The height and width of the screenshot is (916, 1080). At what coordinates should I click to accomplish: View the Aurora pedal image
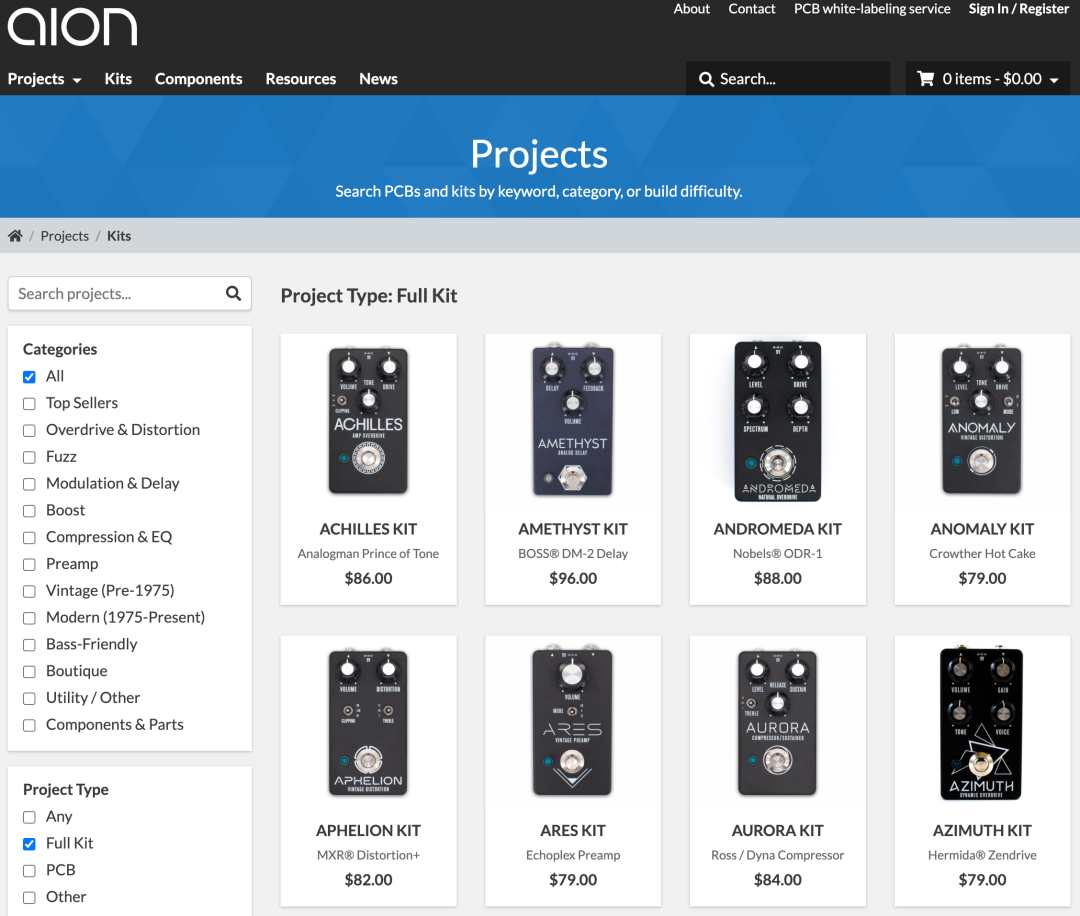click(x=778, y=723)
